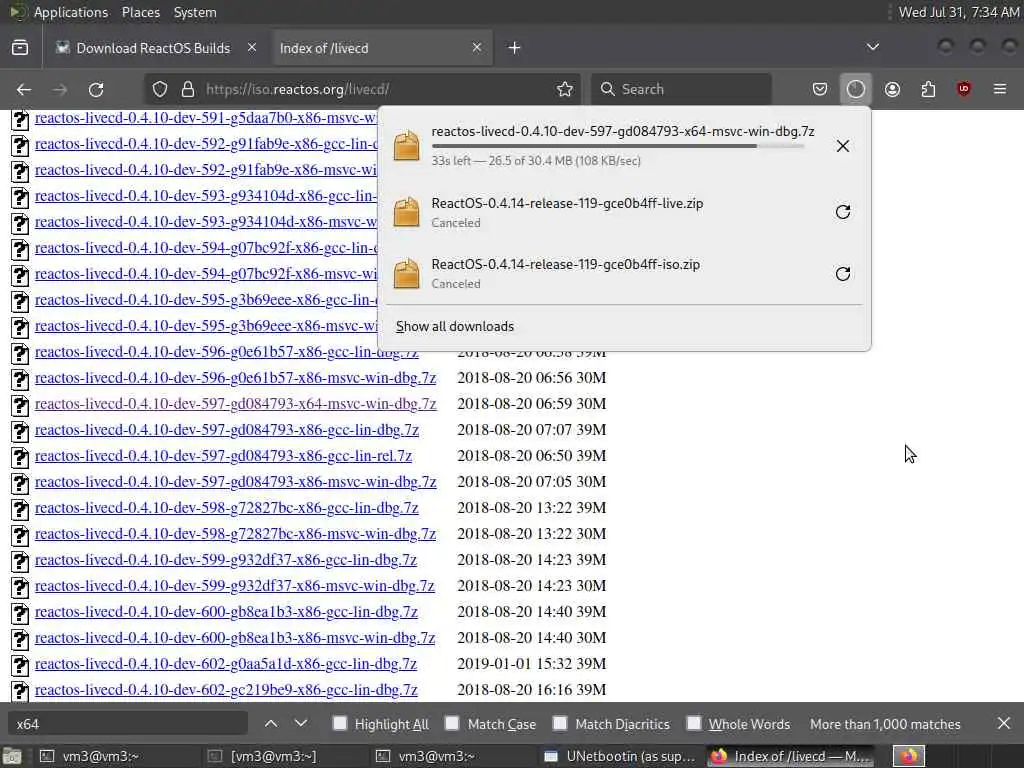Click show desktop icon in bottom panel

pyautogui.click(x=12, y=756)
